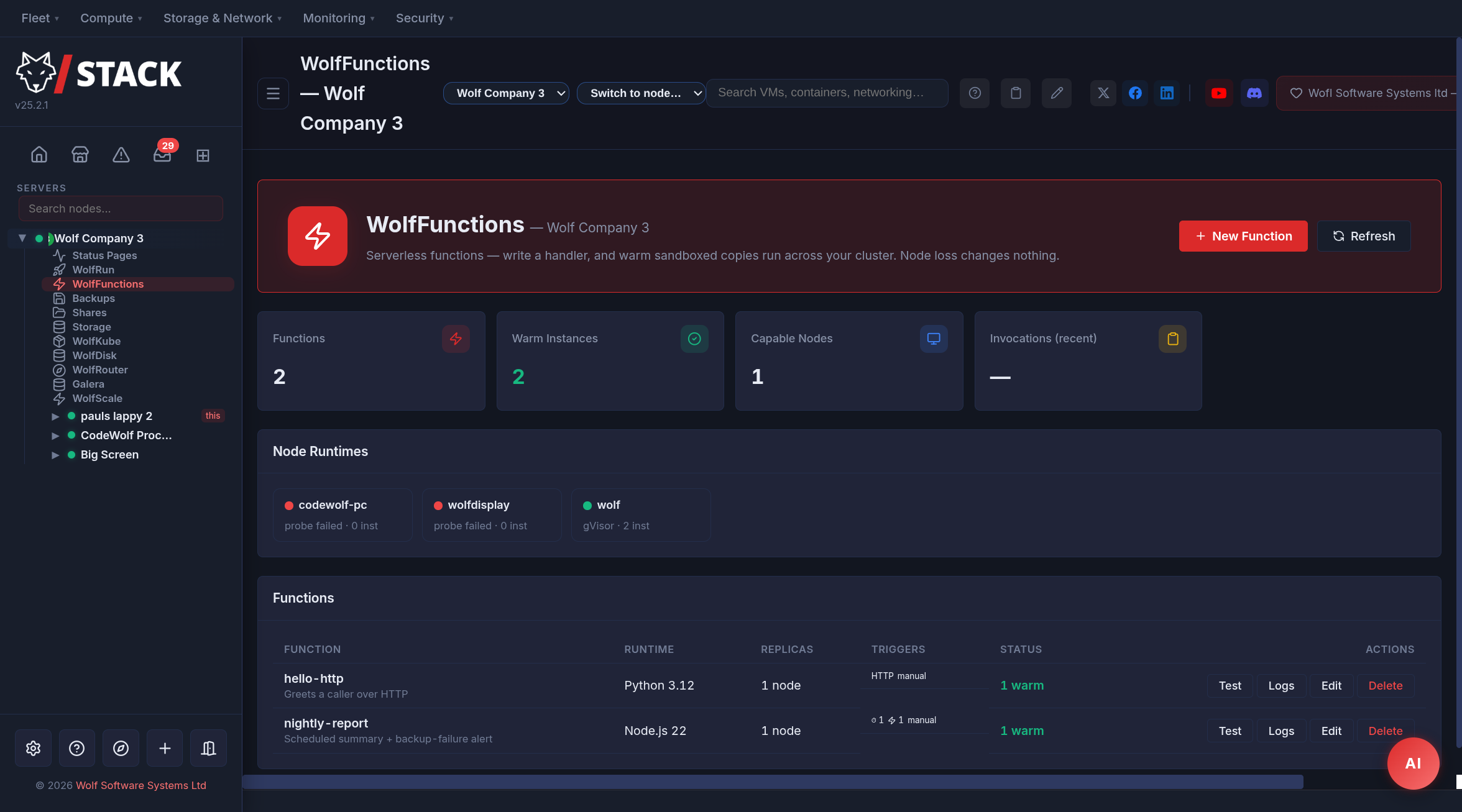This screenshot has width=1462, height=812.
Task: Click the clipboard icon on Invocations card
Action: 1172,339
